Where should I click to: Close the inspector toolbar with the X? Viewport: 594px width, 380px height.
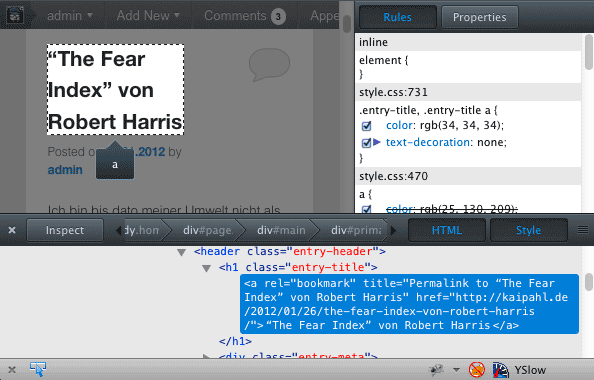[12, 230]
